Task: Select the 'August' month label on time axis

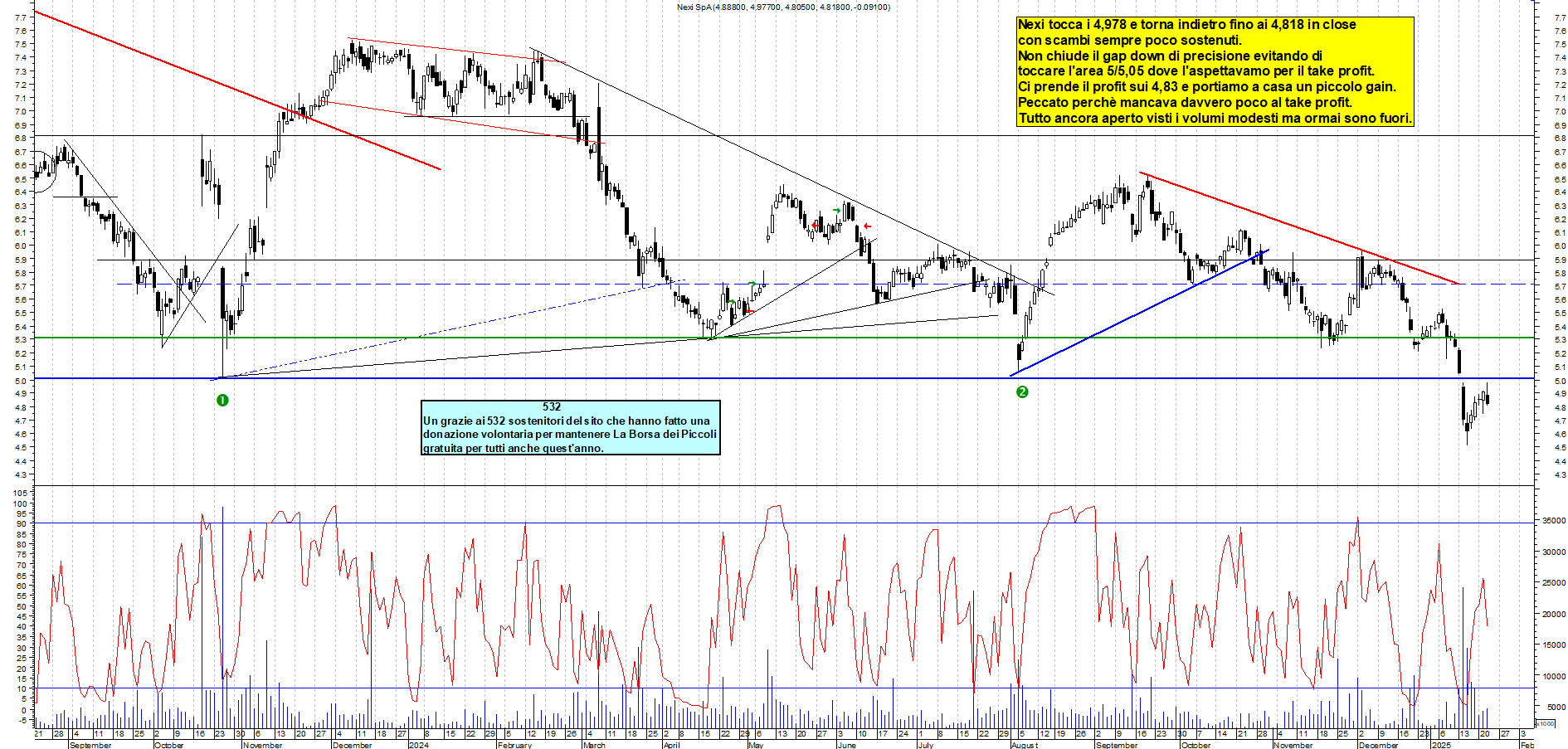Action: [x=1025, y=745]
